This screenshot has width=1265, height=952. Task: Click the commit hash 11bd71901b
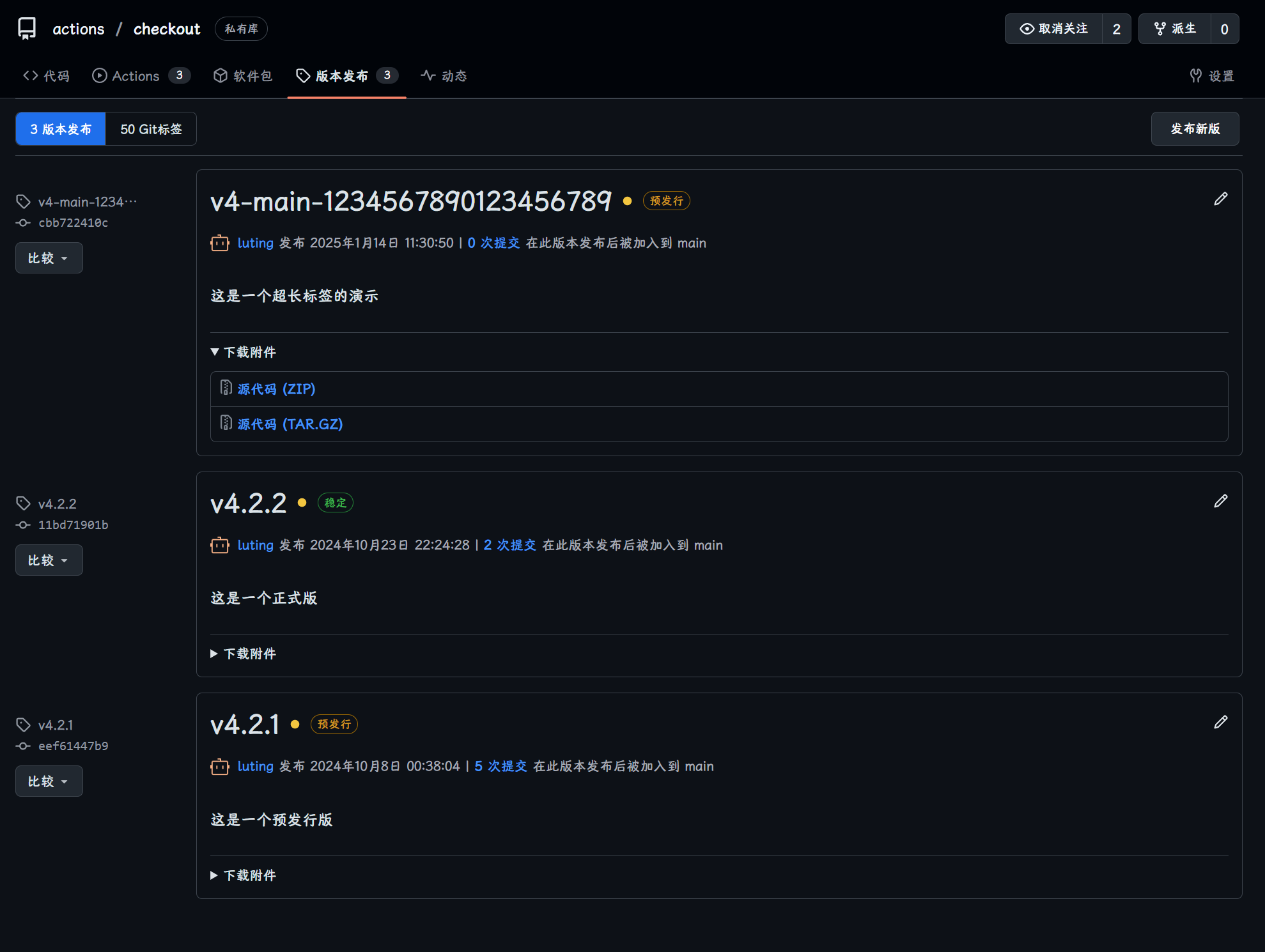[x=74, y=525]
